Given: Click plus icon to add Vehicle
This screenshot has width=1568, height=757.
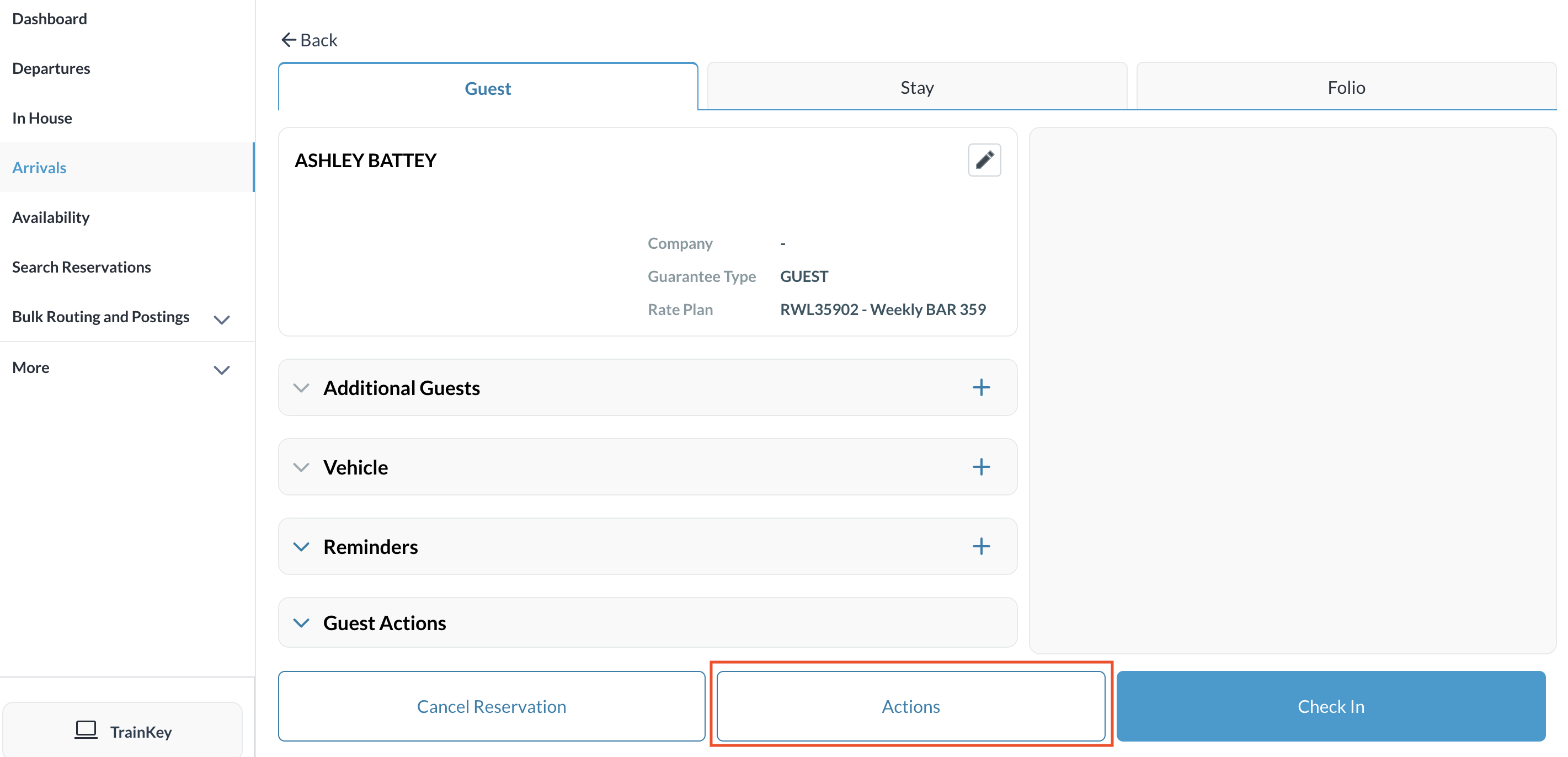Looking at the screenshot, I should (x=980, y=467).
